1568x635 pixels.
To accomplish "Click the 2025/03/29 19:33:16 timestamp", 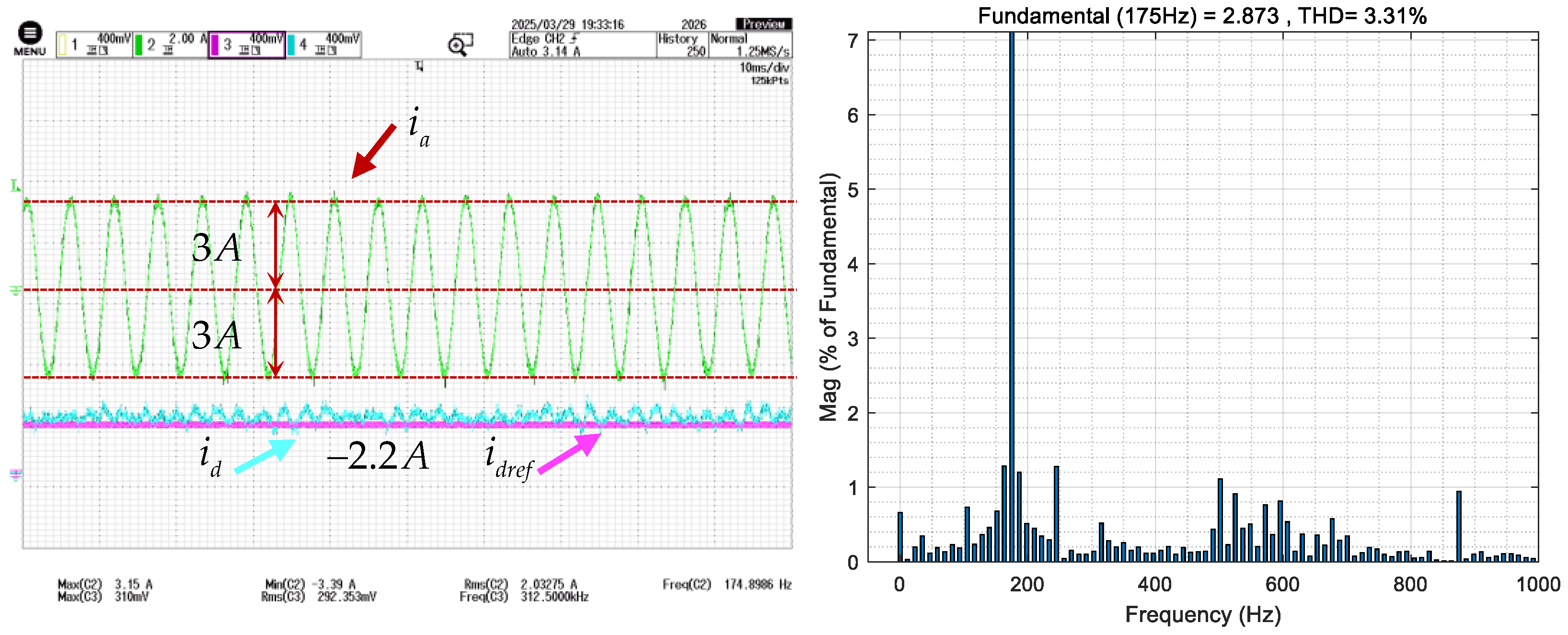I will pos(567,24).
